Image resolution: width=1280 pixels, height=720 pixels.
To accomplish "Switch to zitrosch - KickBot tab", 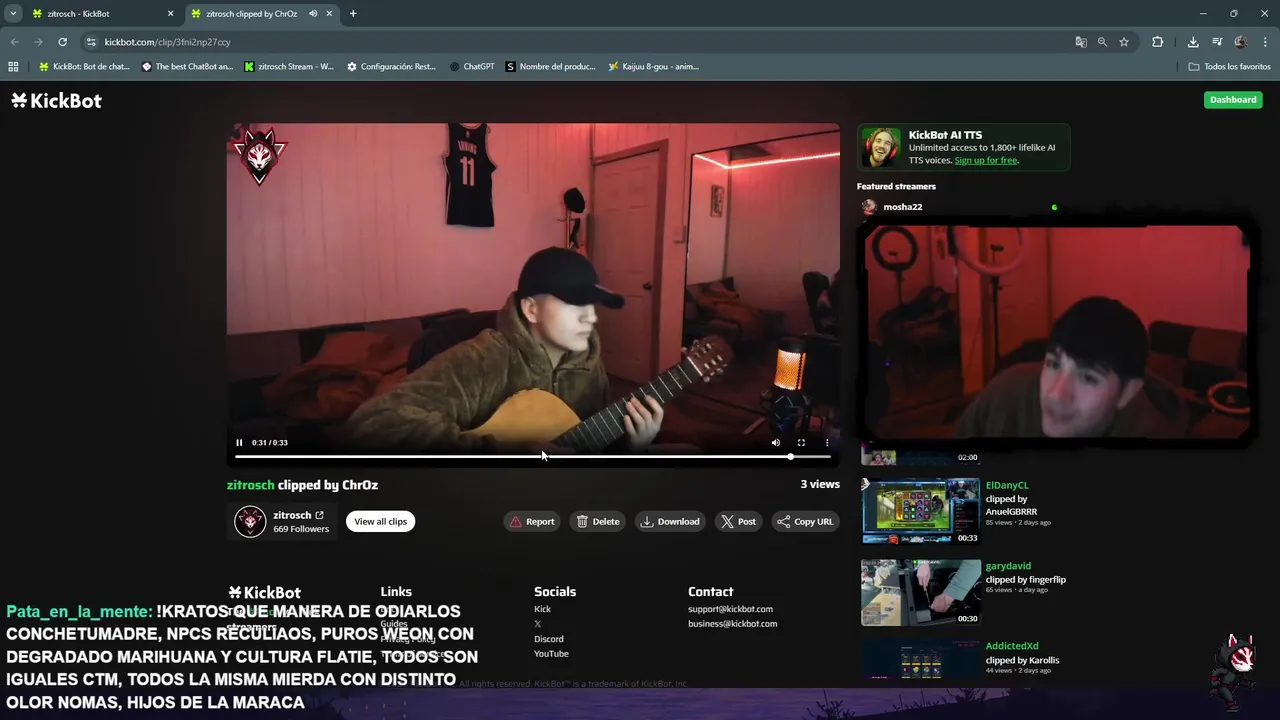I will coord(100,14).
